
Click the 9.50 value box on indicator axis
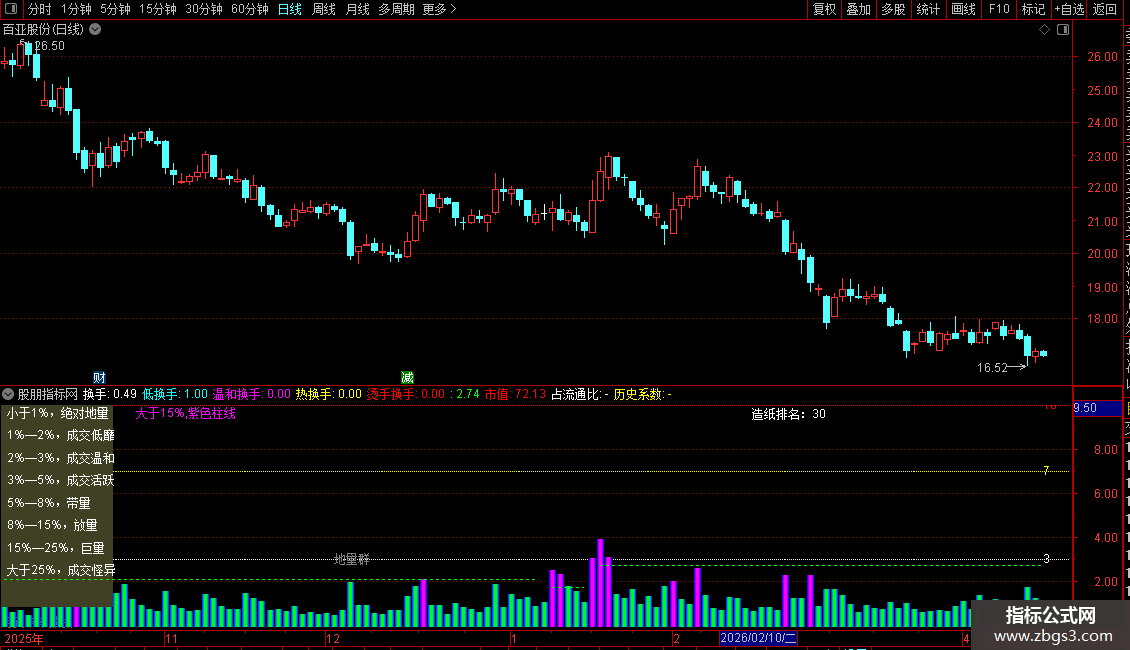(1097, 408)
